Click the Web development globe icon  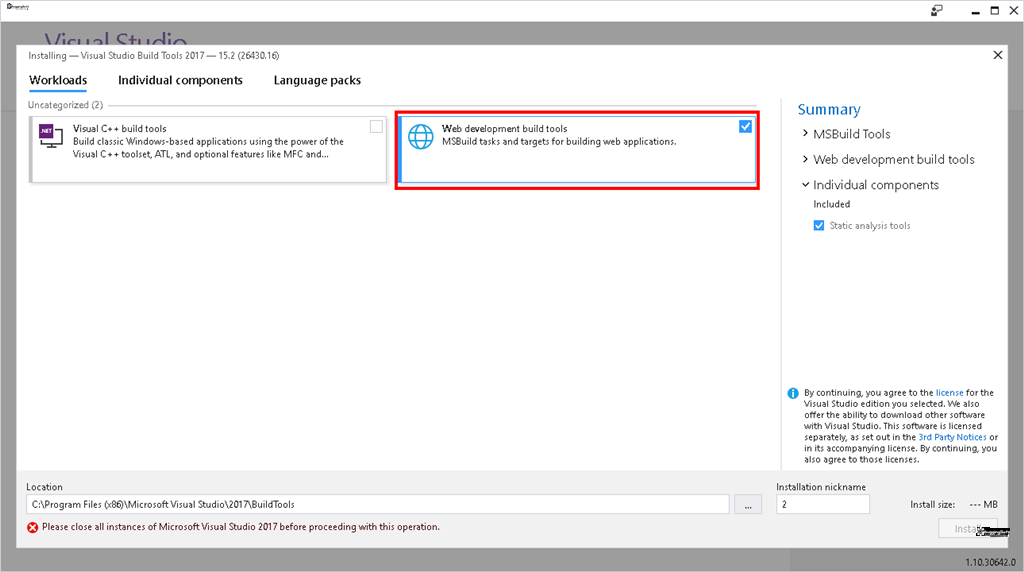[x=421, y=136]
